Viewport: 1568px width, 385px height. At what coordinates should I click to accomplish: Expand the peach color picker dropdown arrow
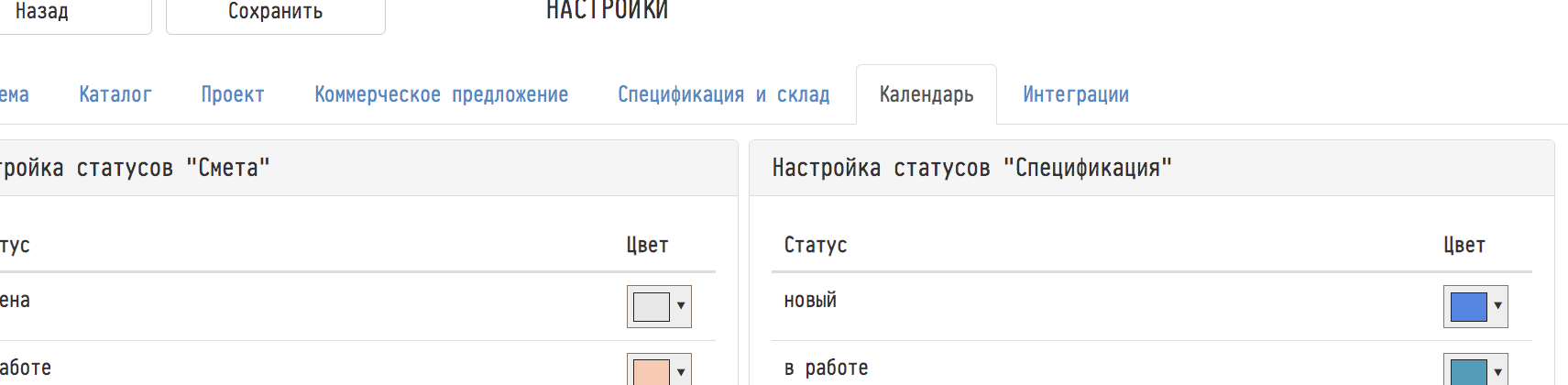681,371
